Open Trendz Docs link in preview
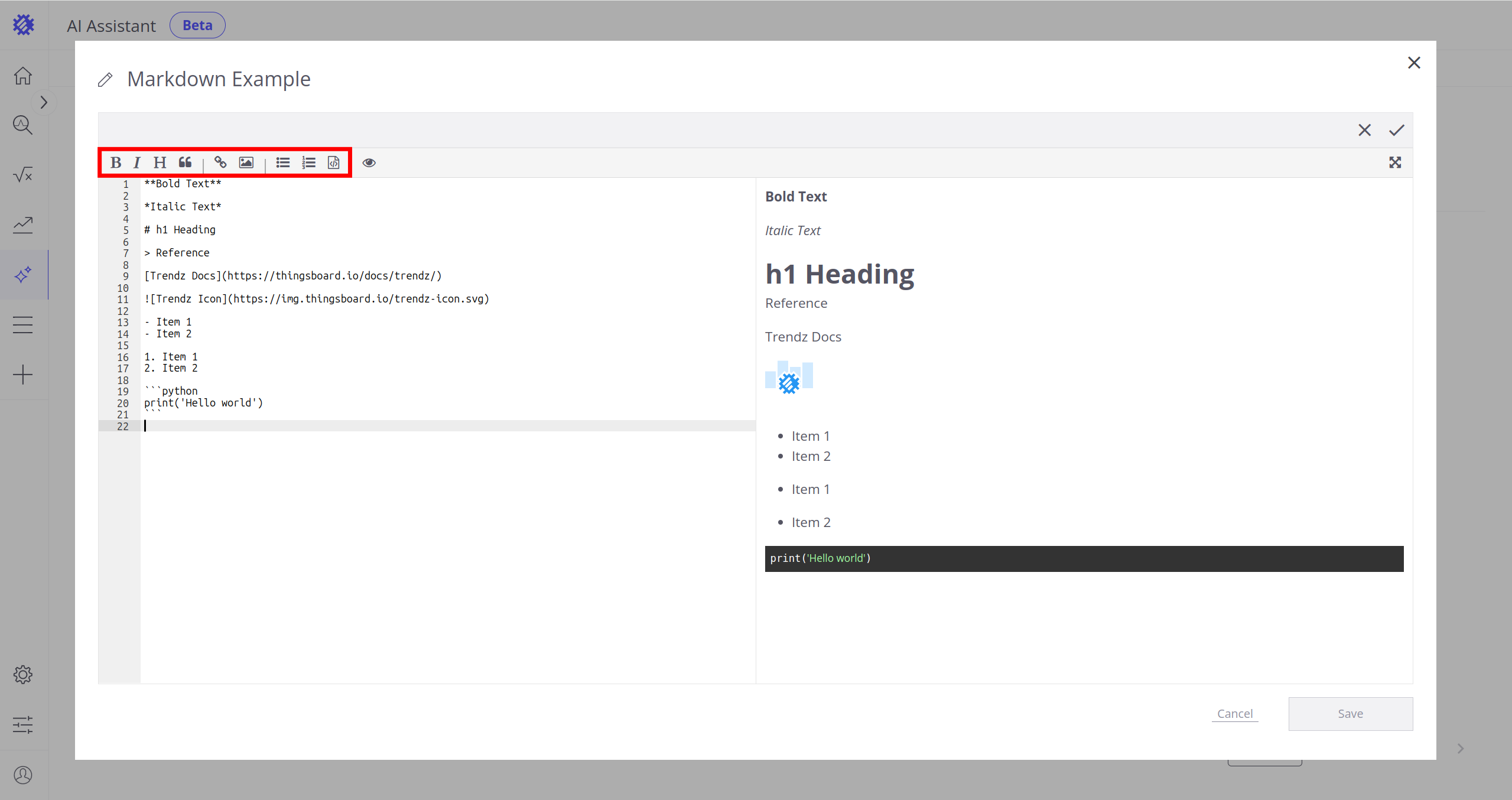 [x=803, y=337]
